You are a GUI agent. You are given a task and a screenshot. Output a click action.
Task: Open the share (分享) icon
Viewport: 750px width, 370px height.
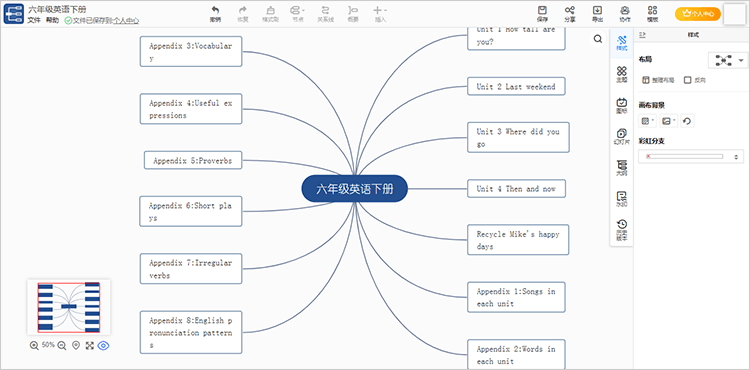569,10
